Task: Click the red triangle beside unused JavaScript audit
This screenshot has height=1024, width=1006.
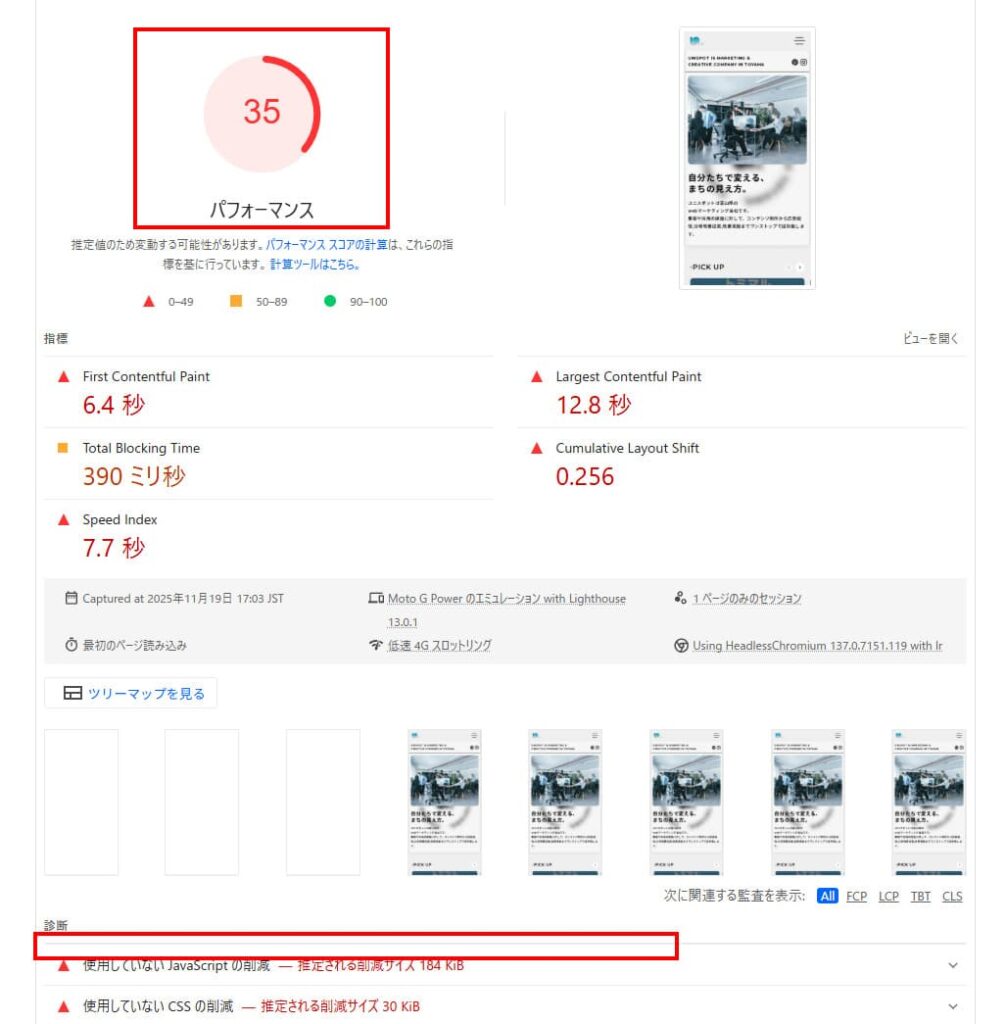Action: (x=63, y=965)
